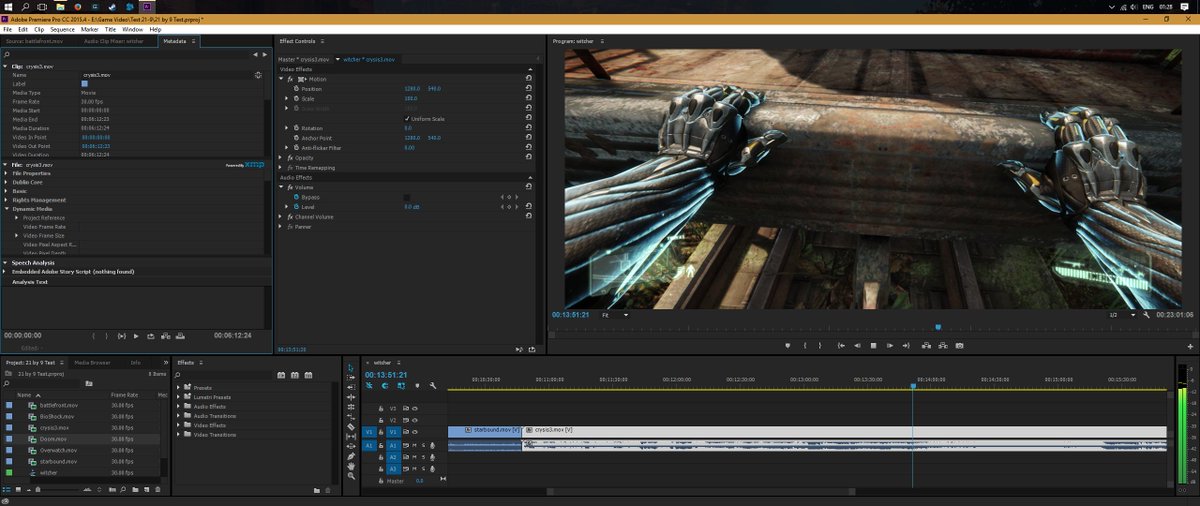Viewport: 1200px width, 506px height.
Task: Select the Zoom tool in the tools panel
Action: click(x=352, y=476)
